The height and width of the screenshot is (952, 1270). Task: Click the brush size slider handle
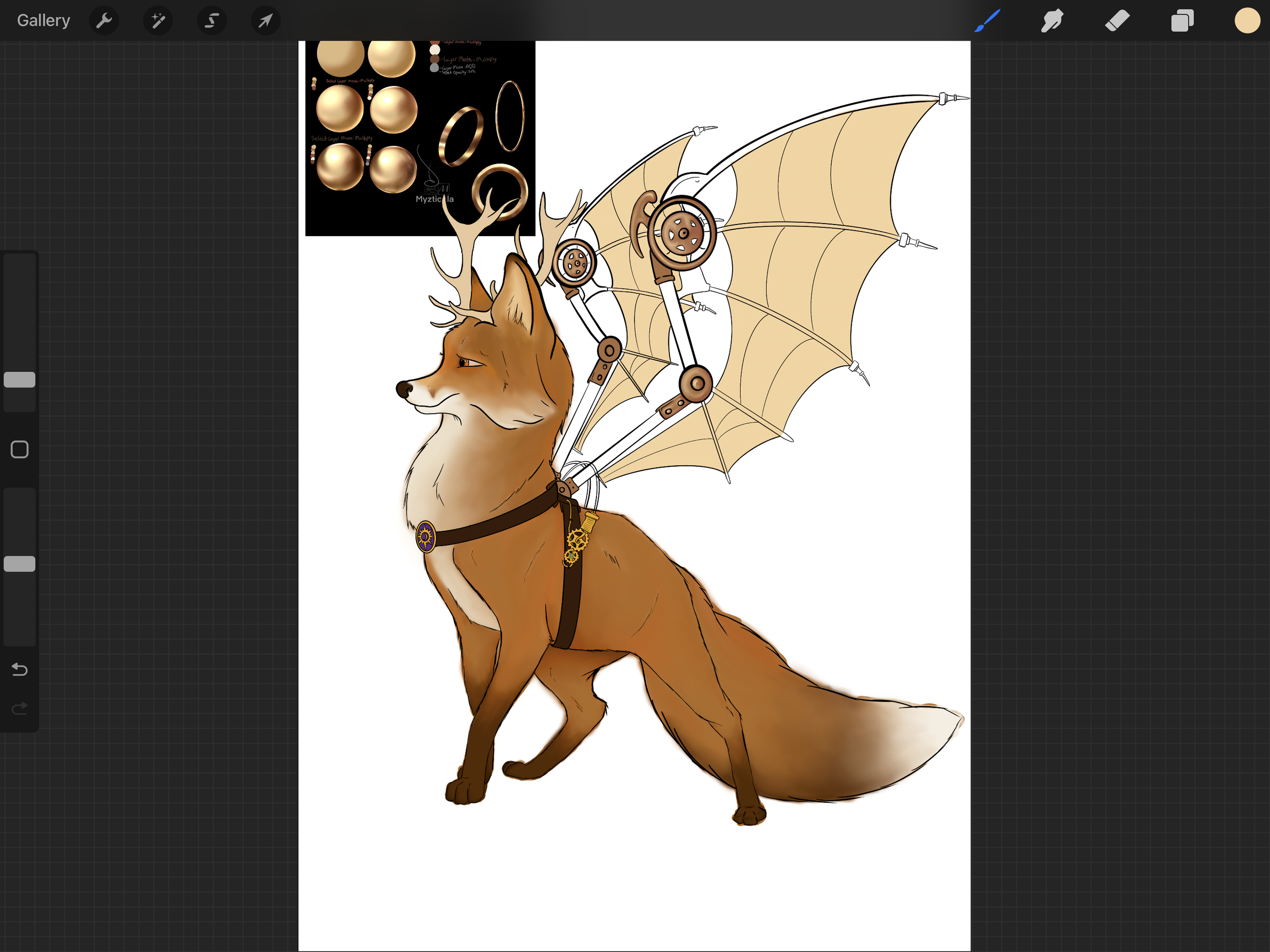(x=19, y=379)
